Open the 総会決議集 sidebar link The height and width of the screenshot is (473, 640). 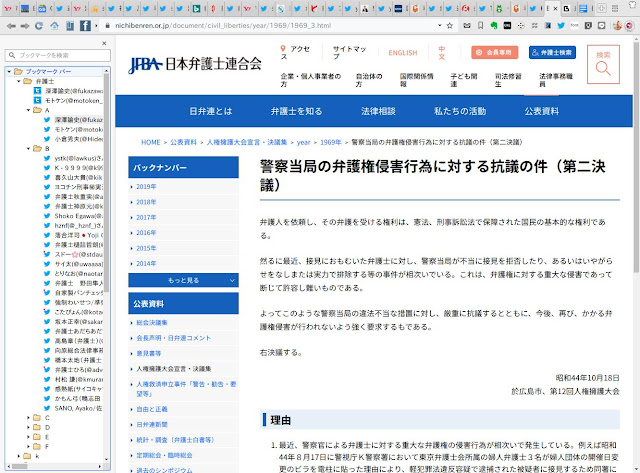pyautogui.click(x=152, y=322)
